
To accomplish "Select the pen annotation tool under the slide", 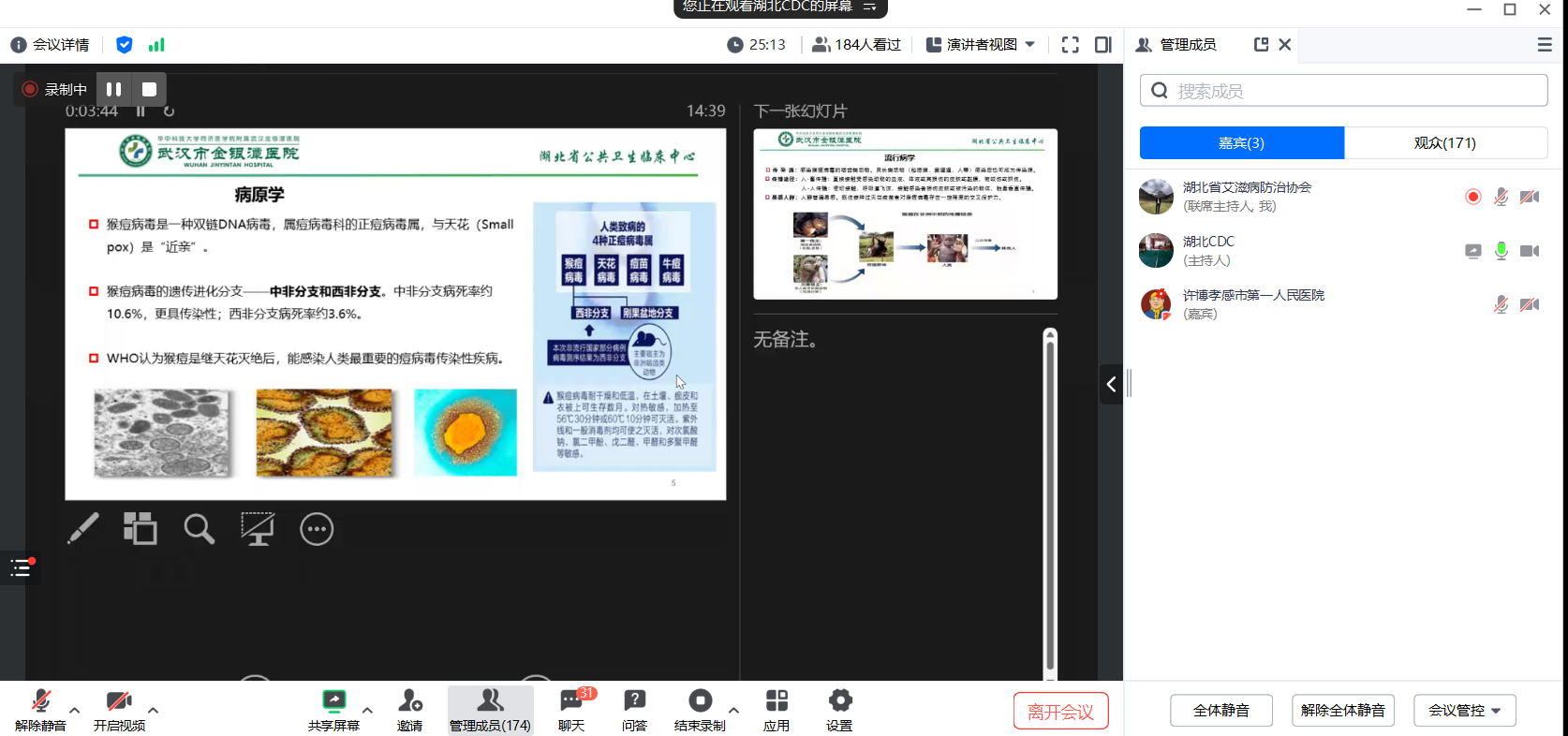I will tap(83, 529).
